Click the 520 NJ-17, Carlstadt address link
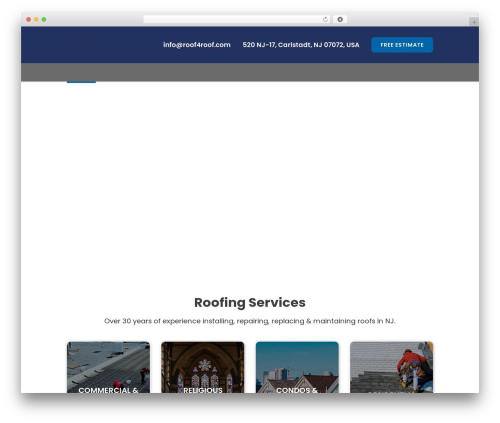Screen dimensions: 500x423 pos(301,45)
